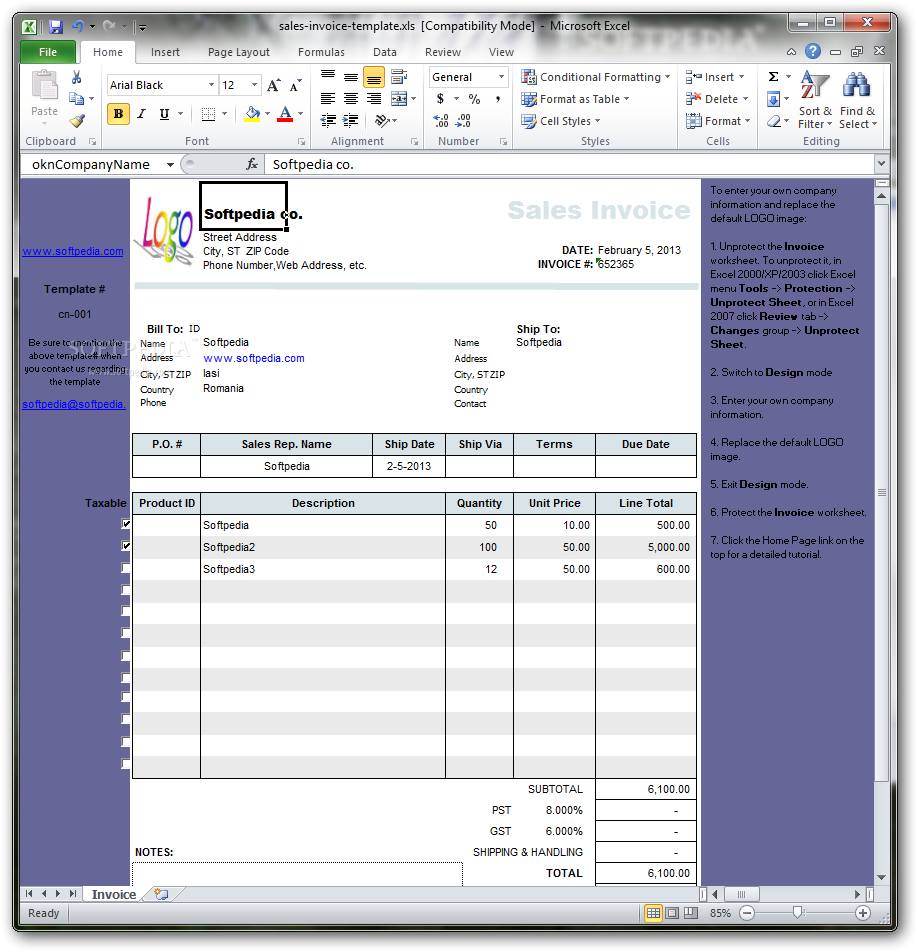
Task: Switch to the Page Layout tab
Action: (x=239, y=52)
